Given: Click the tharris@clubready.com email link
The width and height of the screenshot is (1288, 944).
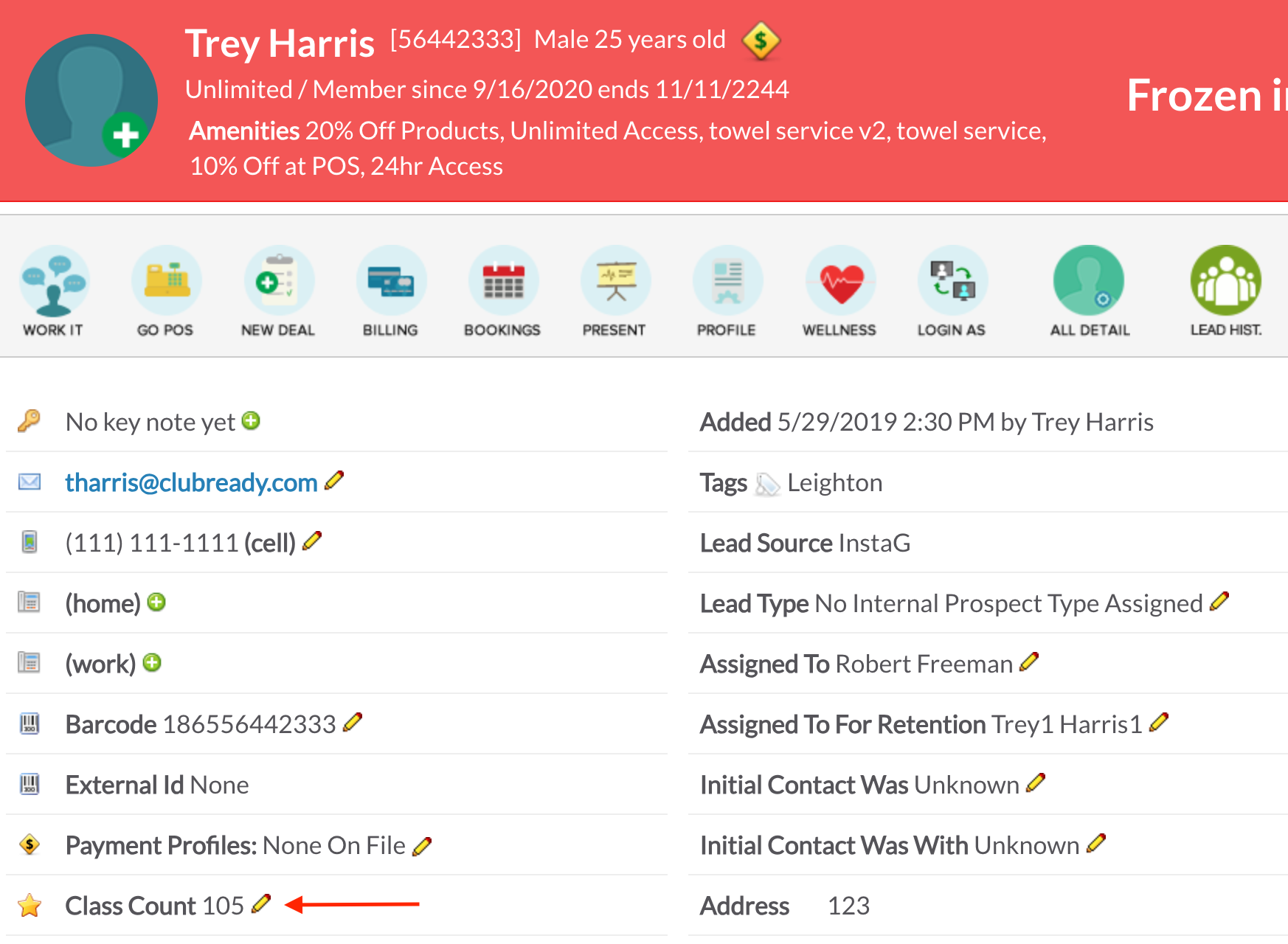Looking at the screenshot, I should 191,482.
